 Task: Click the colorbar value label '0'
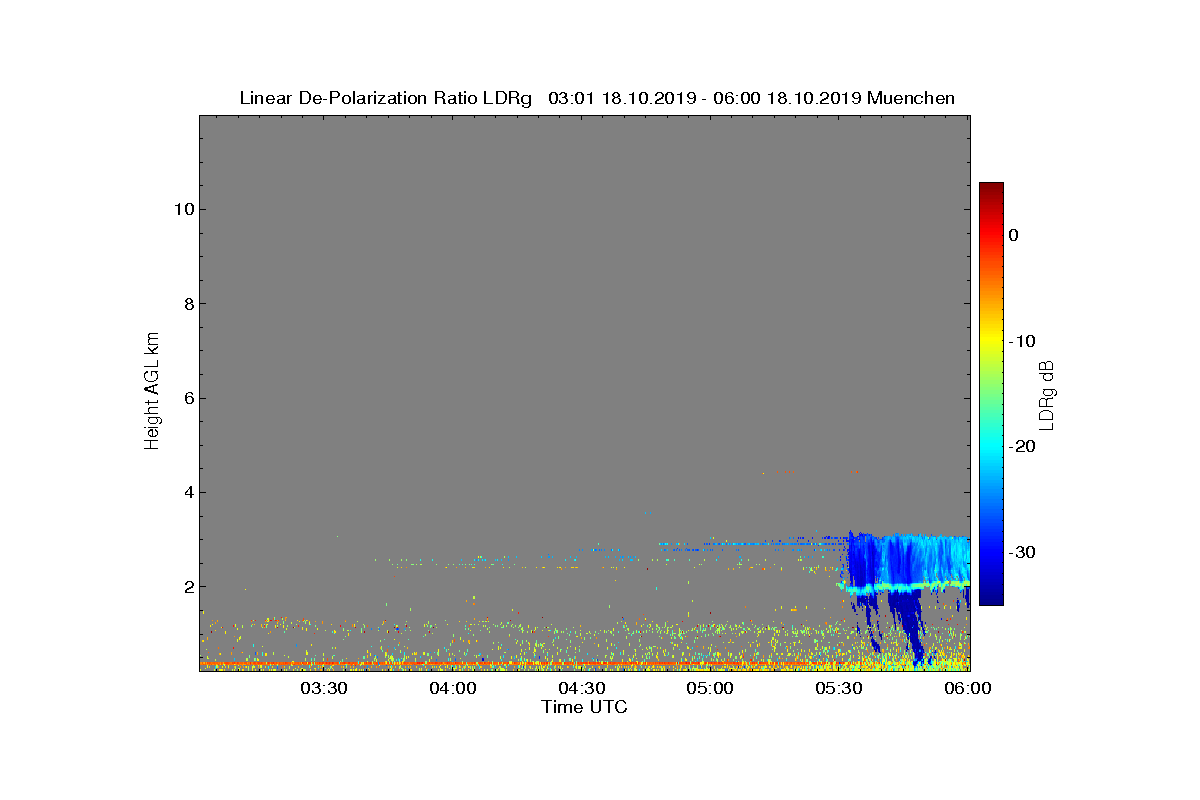1013,235
